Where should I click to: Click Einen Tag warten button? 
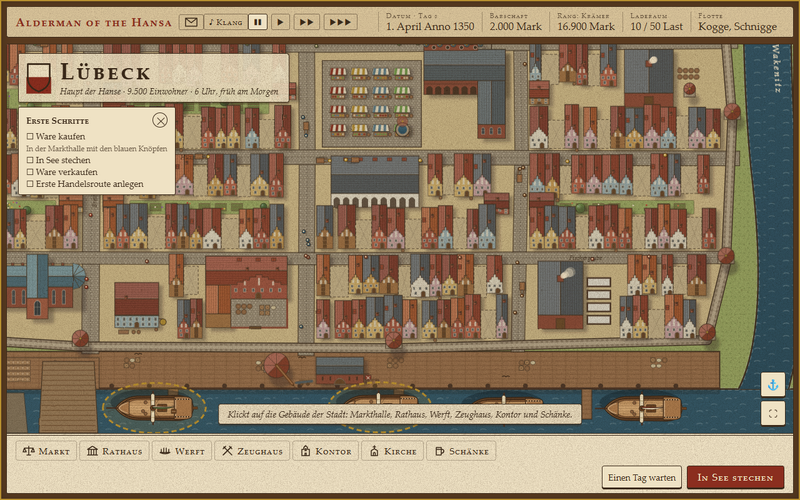(x=642, y=478)
